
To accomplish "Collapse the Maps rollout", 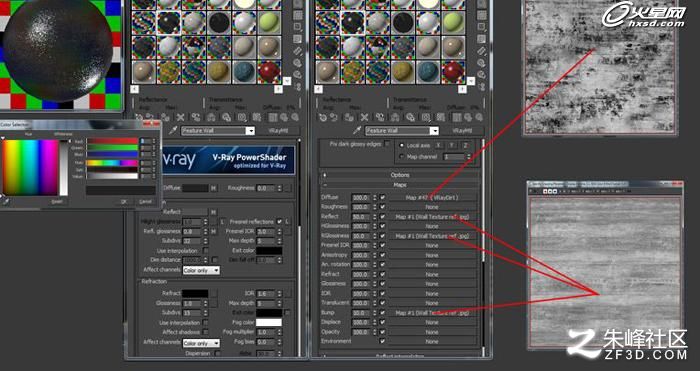I will coord(400,184).
